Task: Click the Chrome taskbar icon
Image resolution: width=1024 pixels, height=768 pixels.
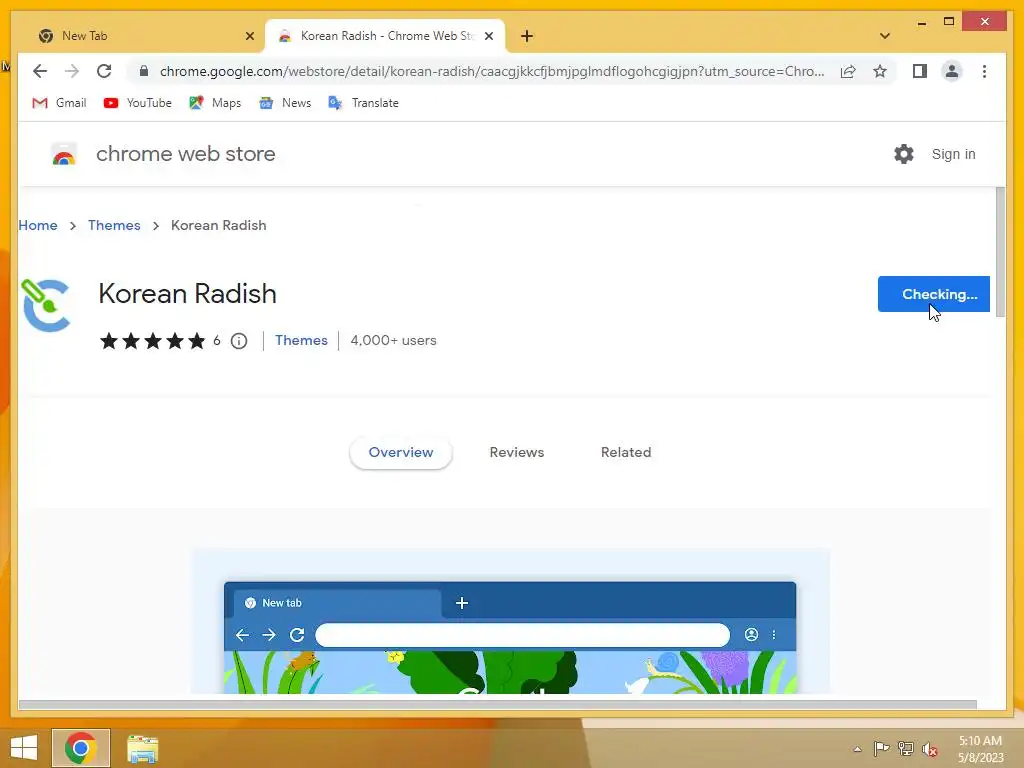Action: 81,748
